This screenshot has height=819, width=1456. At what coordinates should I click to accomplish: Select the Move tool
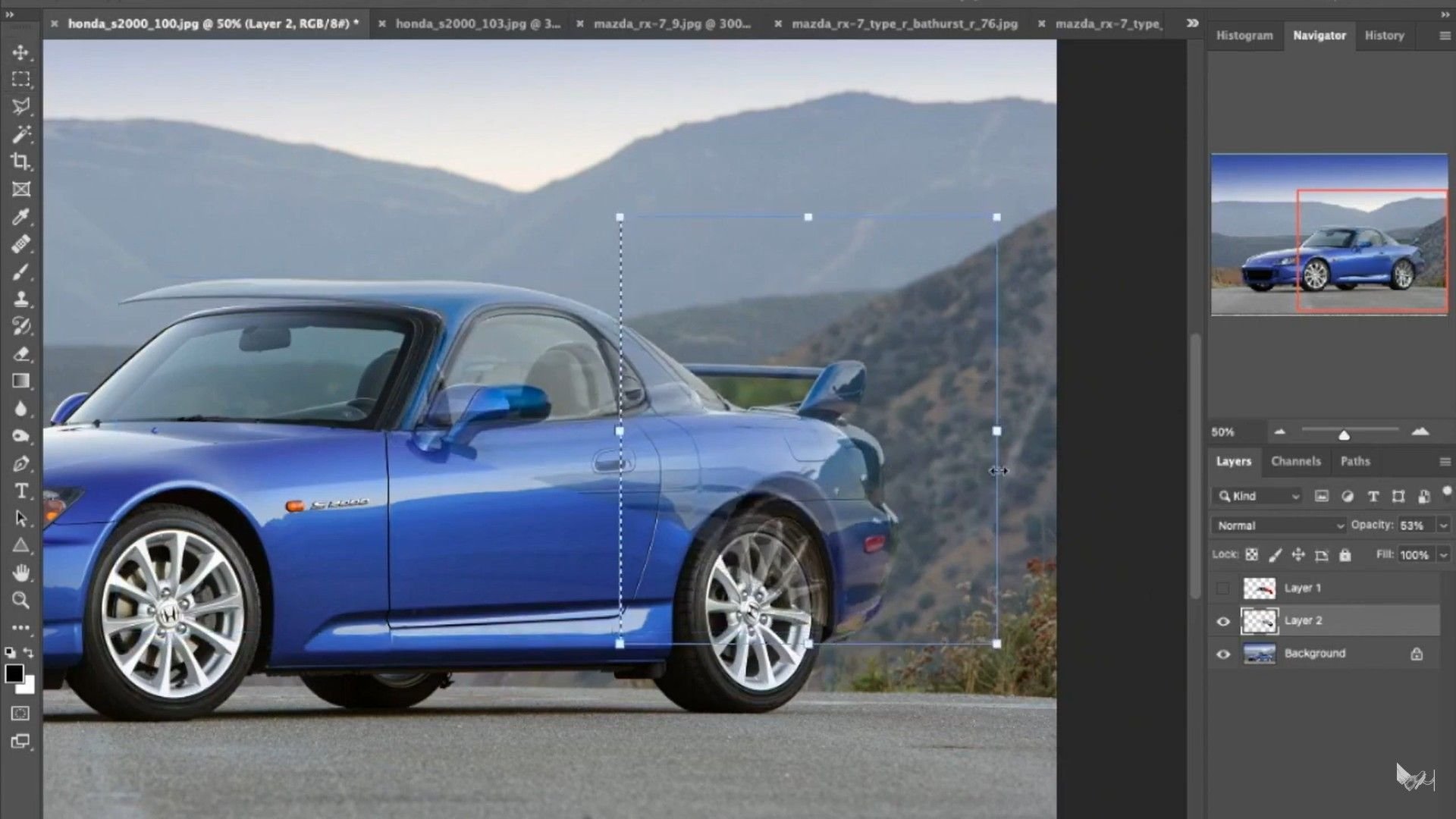[x=20, y=53]
